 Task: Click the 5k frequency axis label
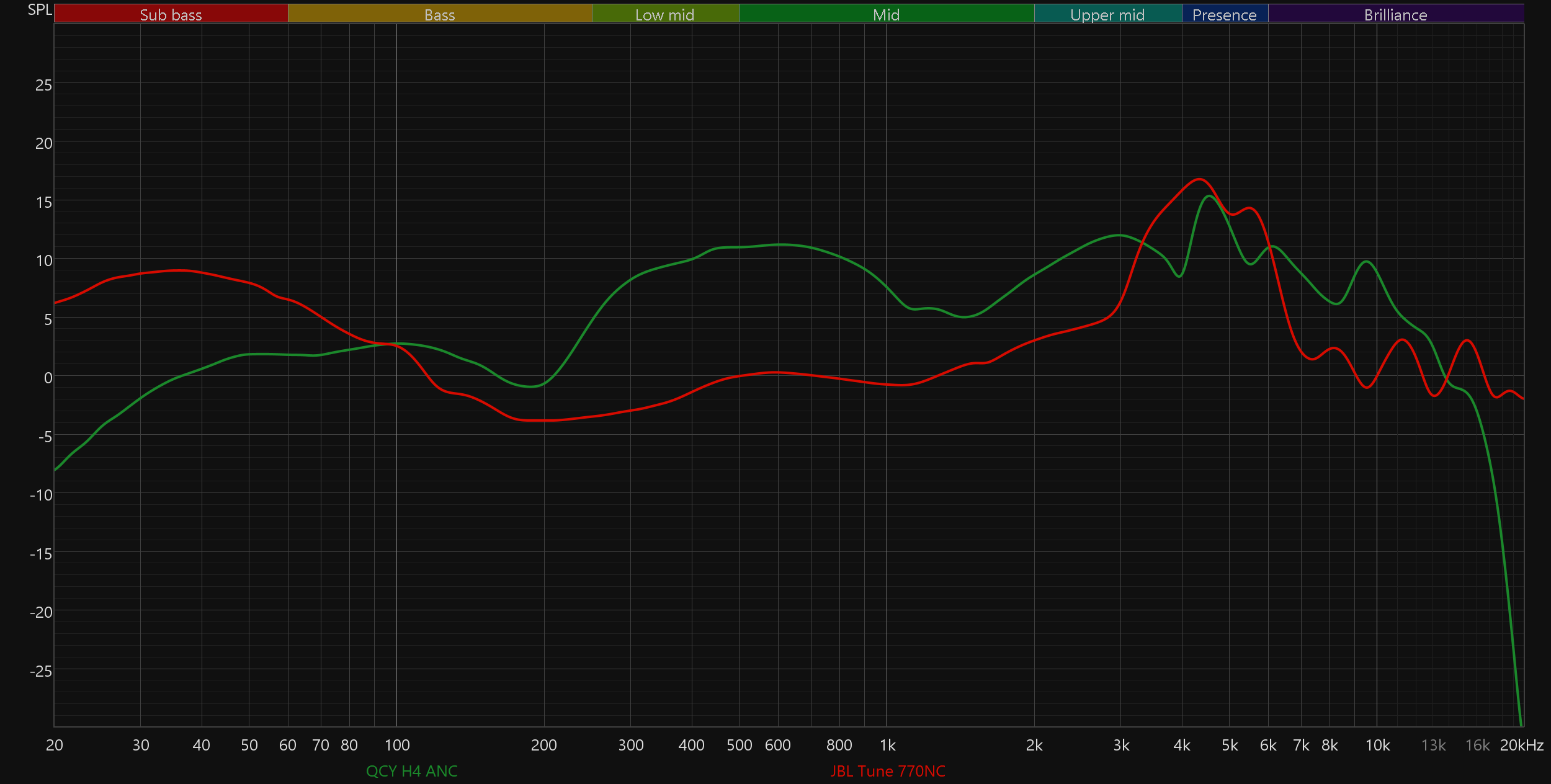(1230, 745)
